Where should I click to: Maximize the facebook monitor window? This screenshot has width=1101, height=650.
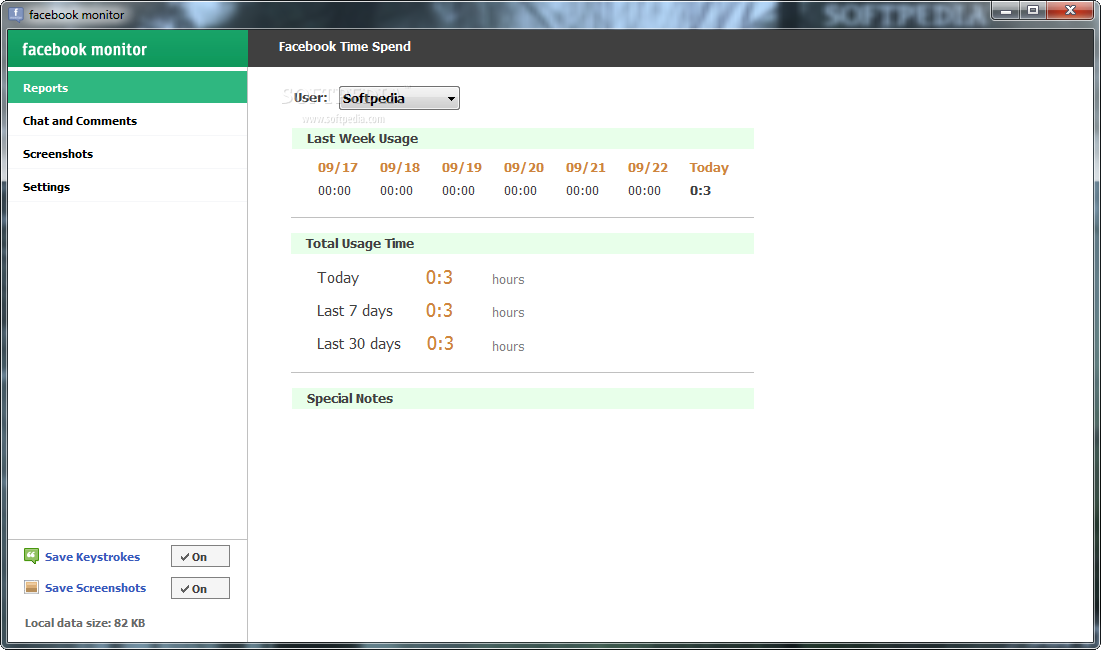[x=1033, y=11]
